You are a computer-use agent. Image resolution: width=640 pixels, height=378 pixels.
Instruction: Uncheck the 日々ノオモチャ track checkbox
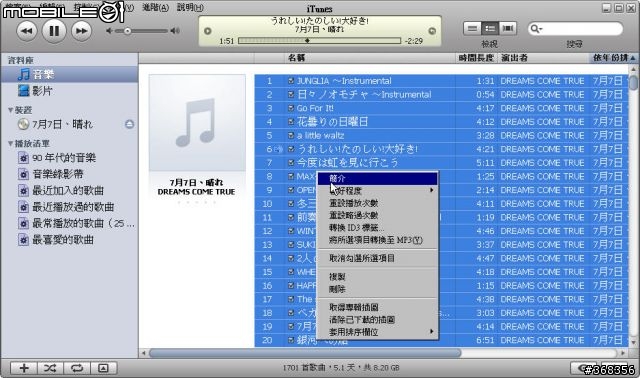291,94
